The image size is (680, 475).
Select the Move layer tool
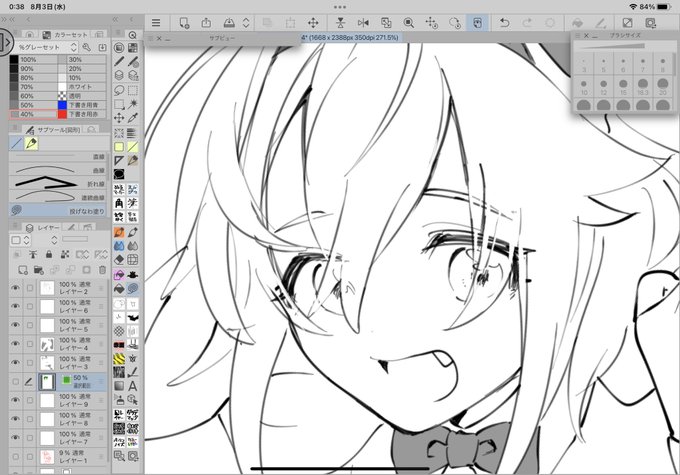click(x=119, y=118)
